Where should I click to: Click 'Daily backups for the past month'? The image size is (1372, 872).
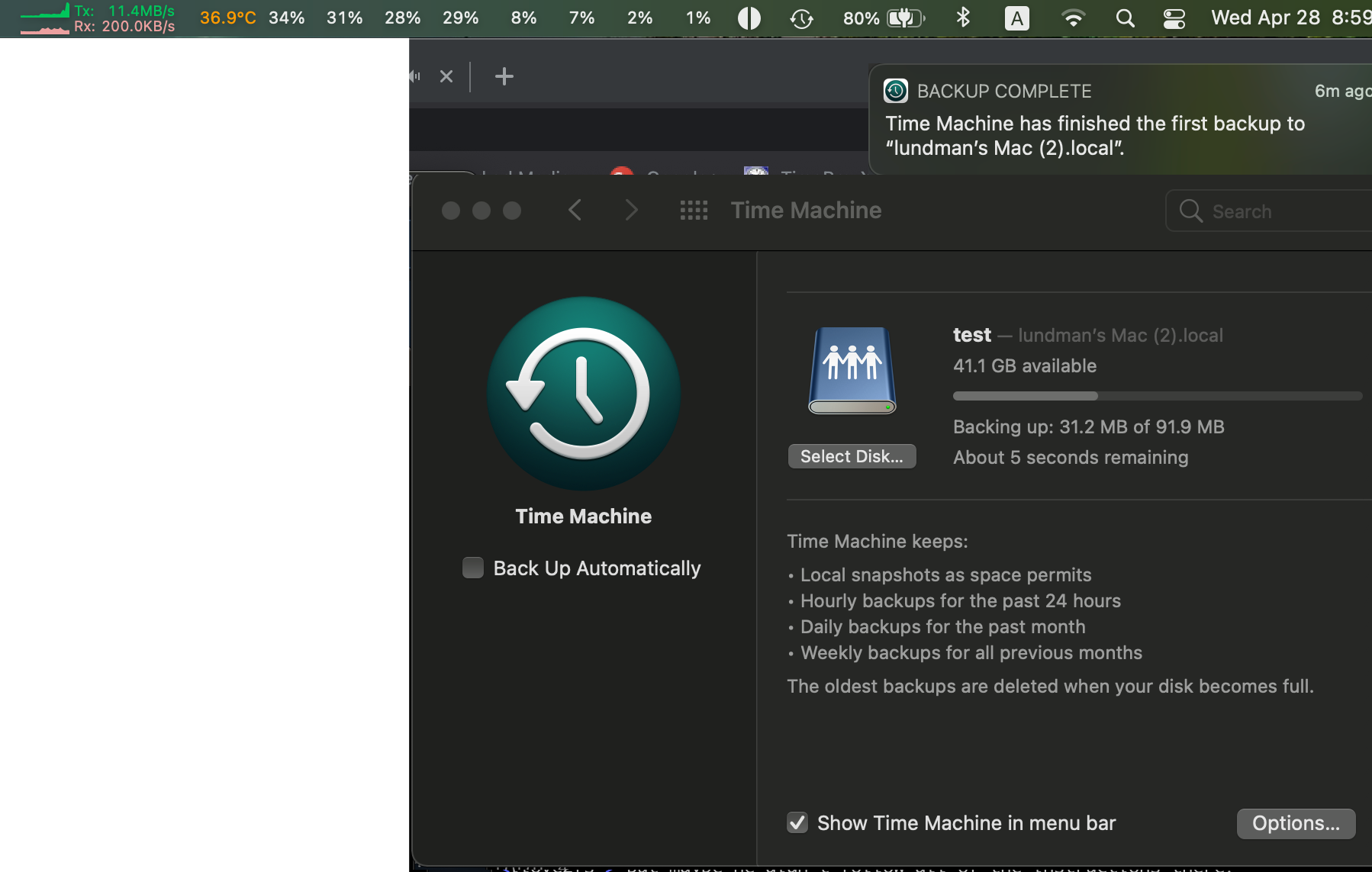(942, 626)
